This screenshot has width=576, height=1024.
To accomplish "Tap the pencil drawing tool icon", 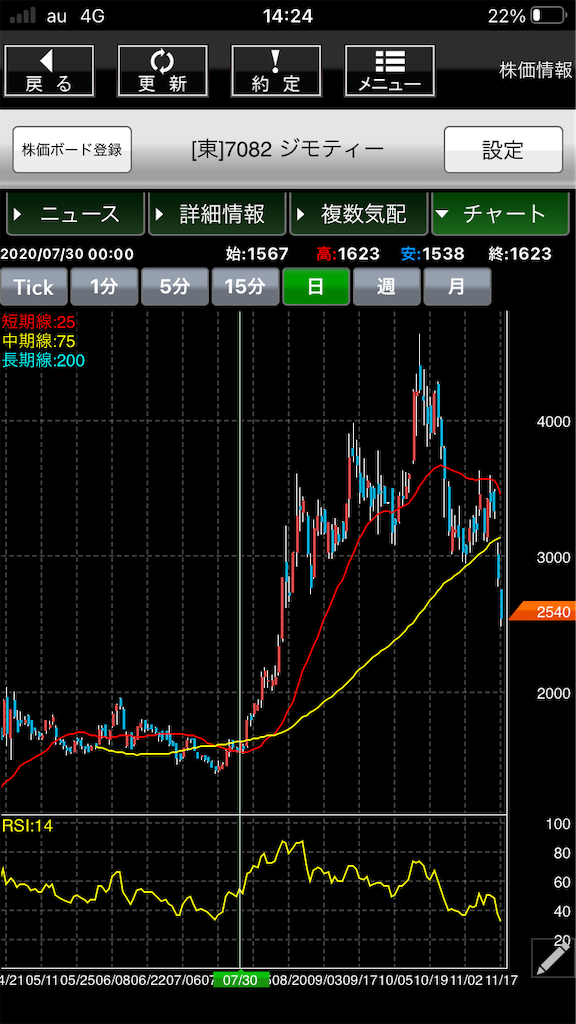I will click(x=552, y=957).
